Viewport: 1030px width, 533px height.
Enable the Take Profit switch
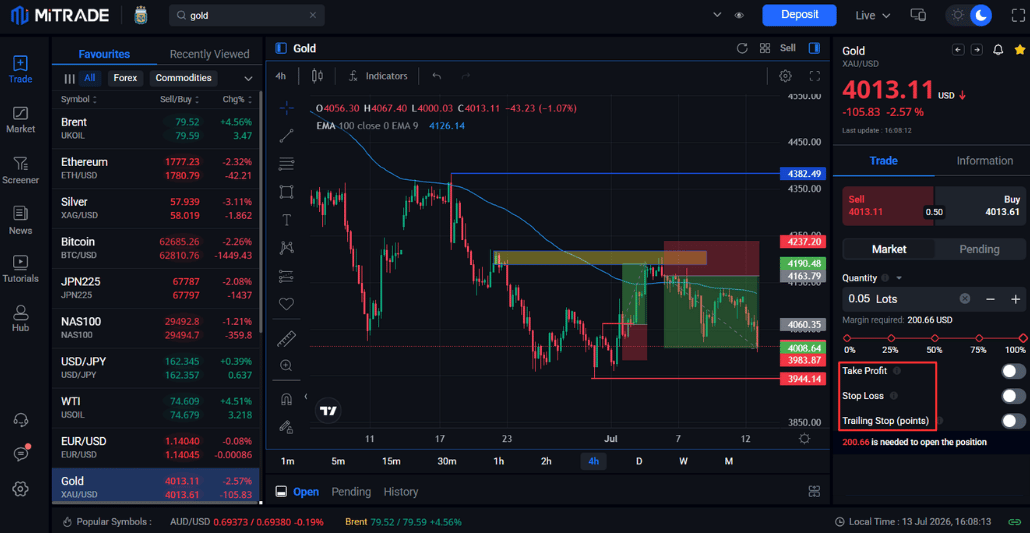point(1013,371)
